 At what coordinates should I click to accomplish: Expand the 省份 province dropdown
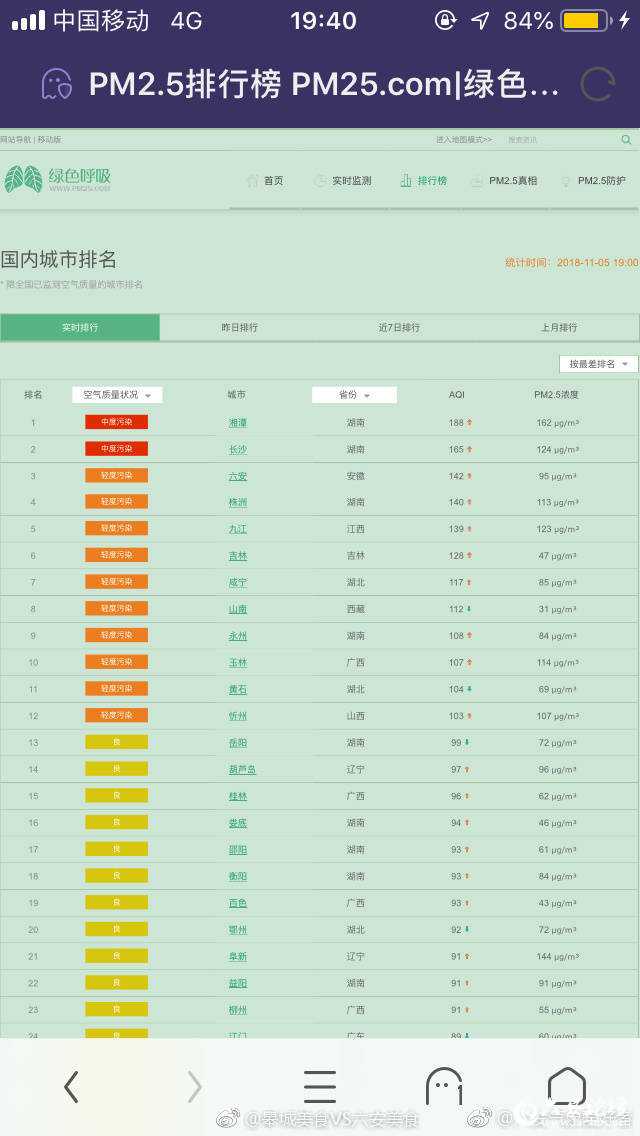click(354, 395)
